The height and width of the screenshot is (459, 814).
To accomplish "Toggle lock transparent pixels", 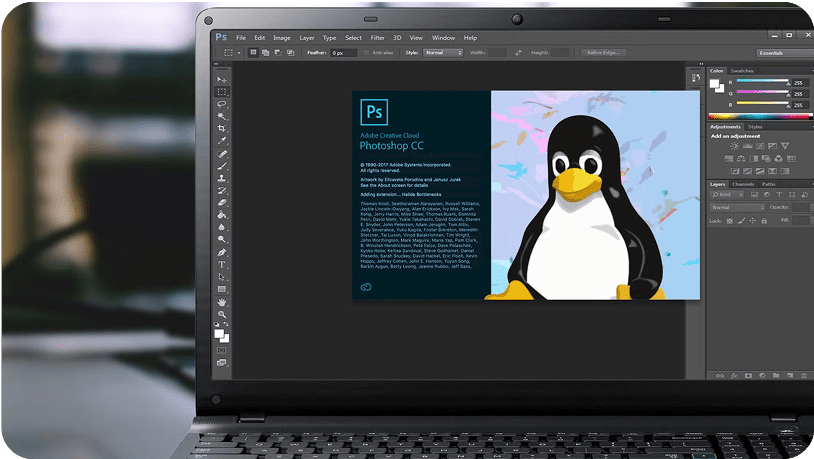I will coord(729,221).
